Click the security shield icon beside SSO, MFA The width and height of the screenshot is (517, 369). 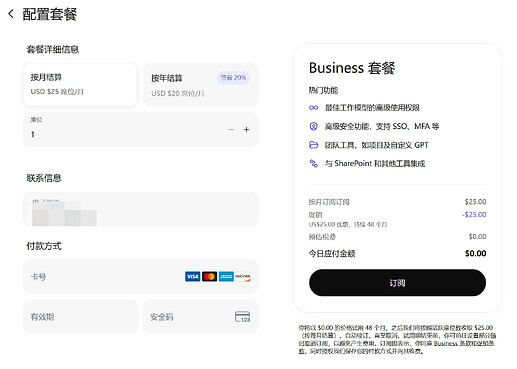313,126
